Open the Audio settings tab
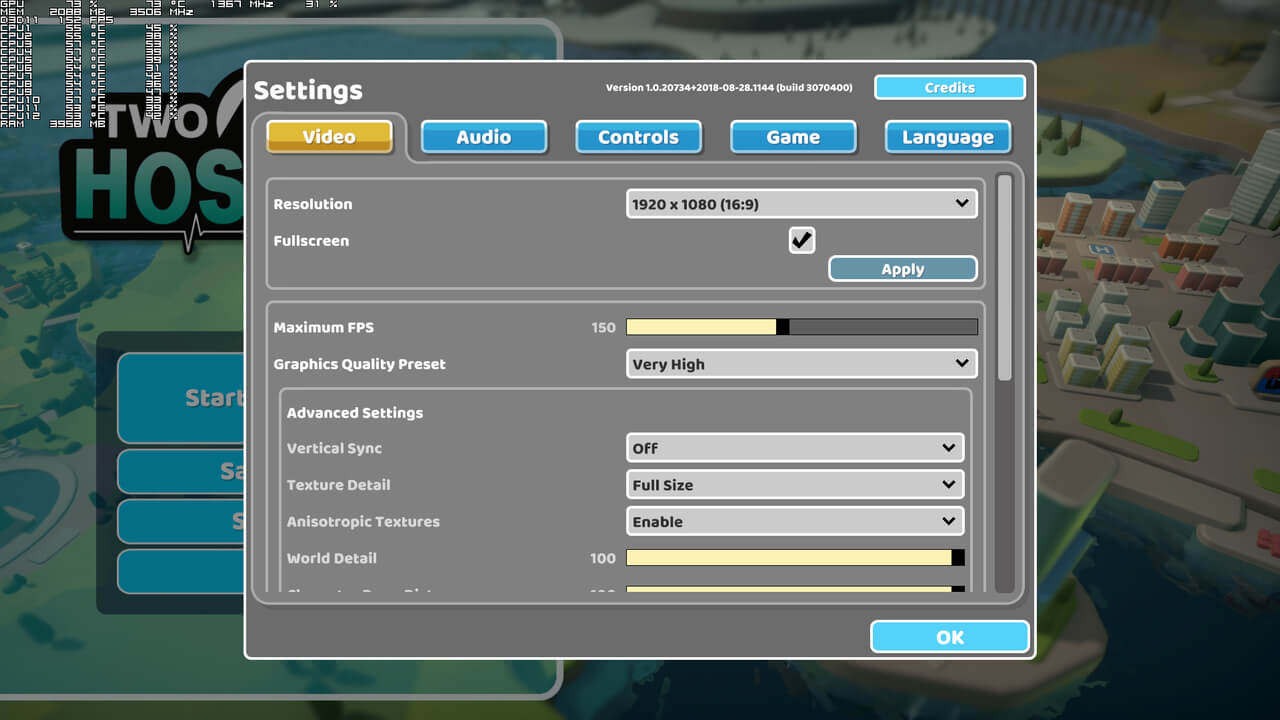 484,137
